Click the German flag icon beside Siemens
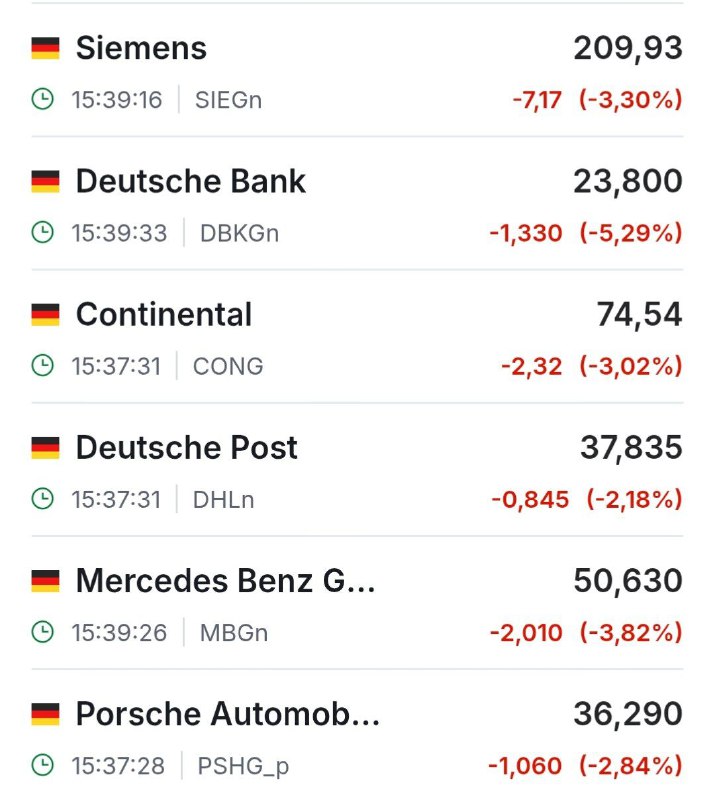Viewport: 715px width, 800px height. pos(45,48)
